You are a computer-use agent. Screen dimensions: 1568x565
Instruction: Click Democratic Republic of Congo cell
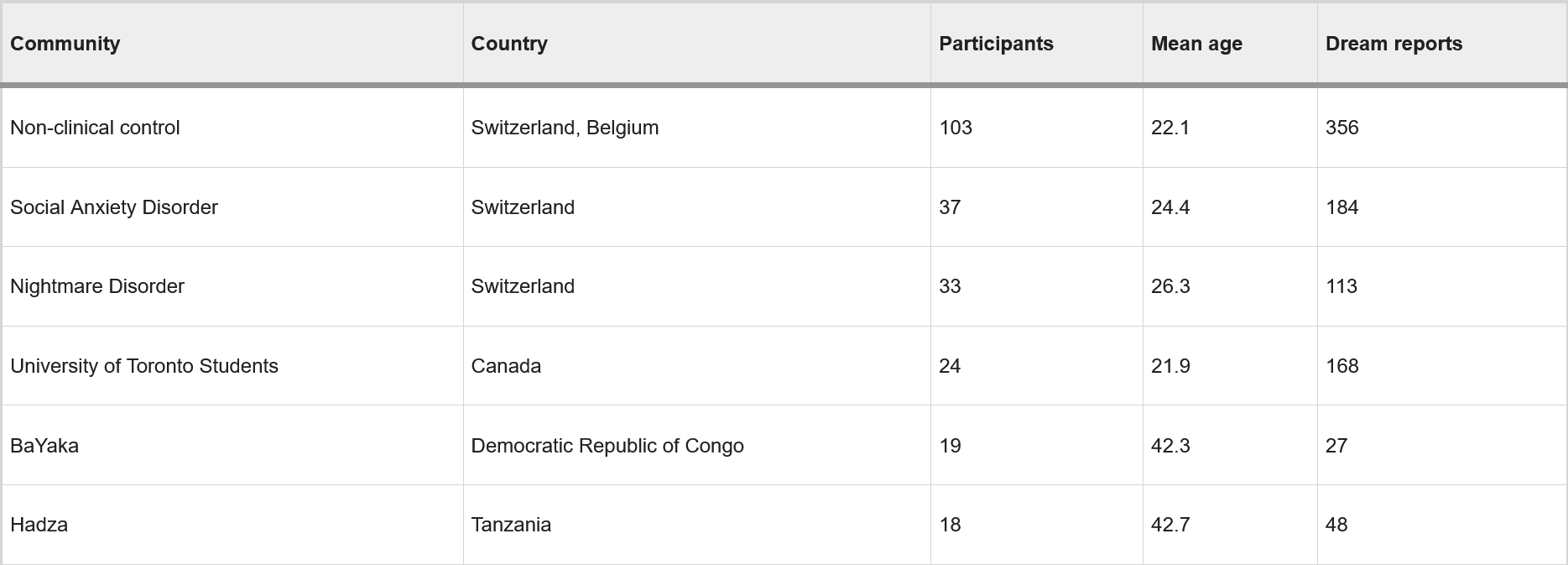607,446
